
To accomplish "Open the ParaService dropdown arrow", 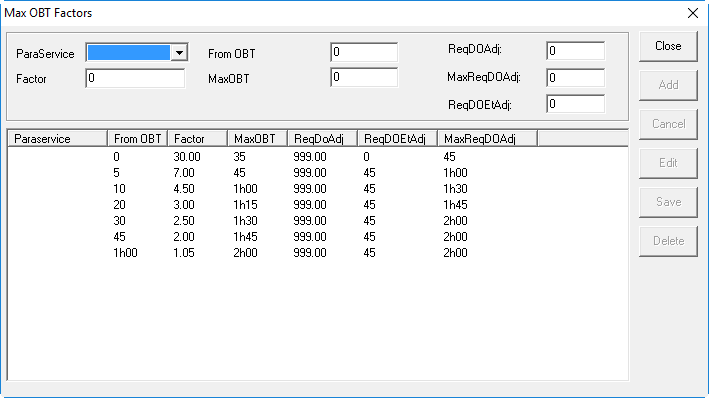I will (180, 53).
